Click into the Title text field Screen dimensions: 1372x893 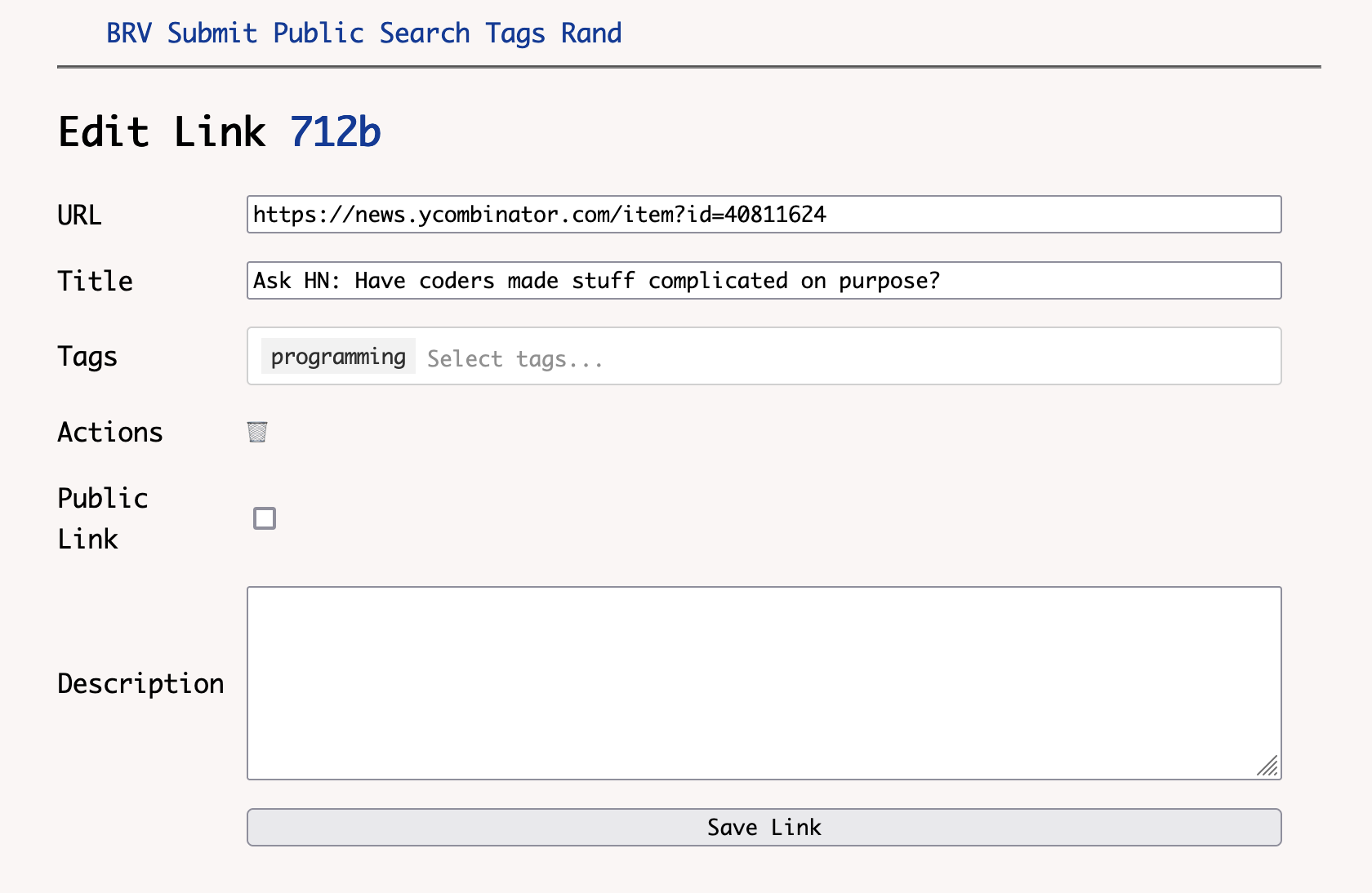click(x=764, y=281)
